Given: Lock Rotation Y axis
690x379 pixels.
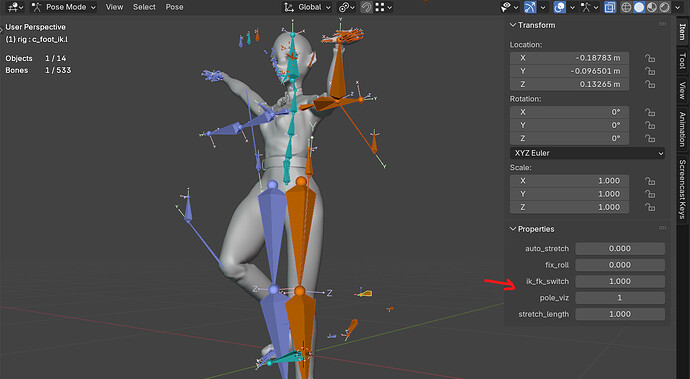Looking at the screenshot, I should [x=650, y=125].
